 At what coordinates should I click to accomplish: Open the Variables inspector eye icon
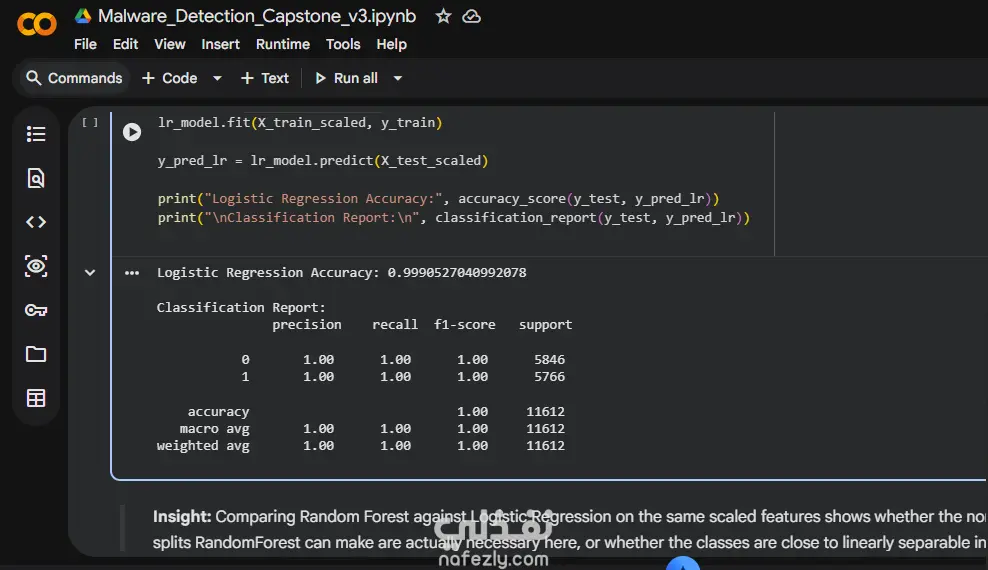coord(36,266)
